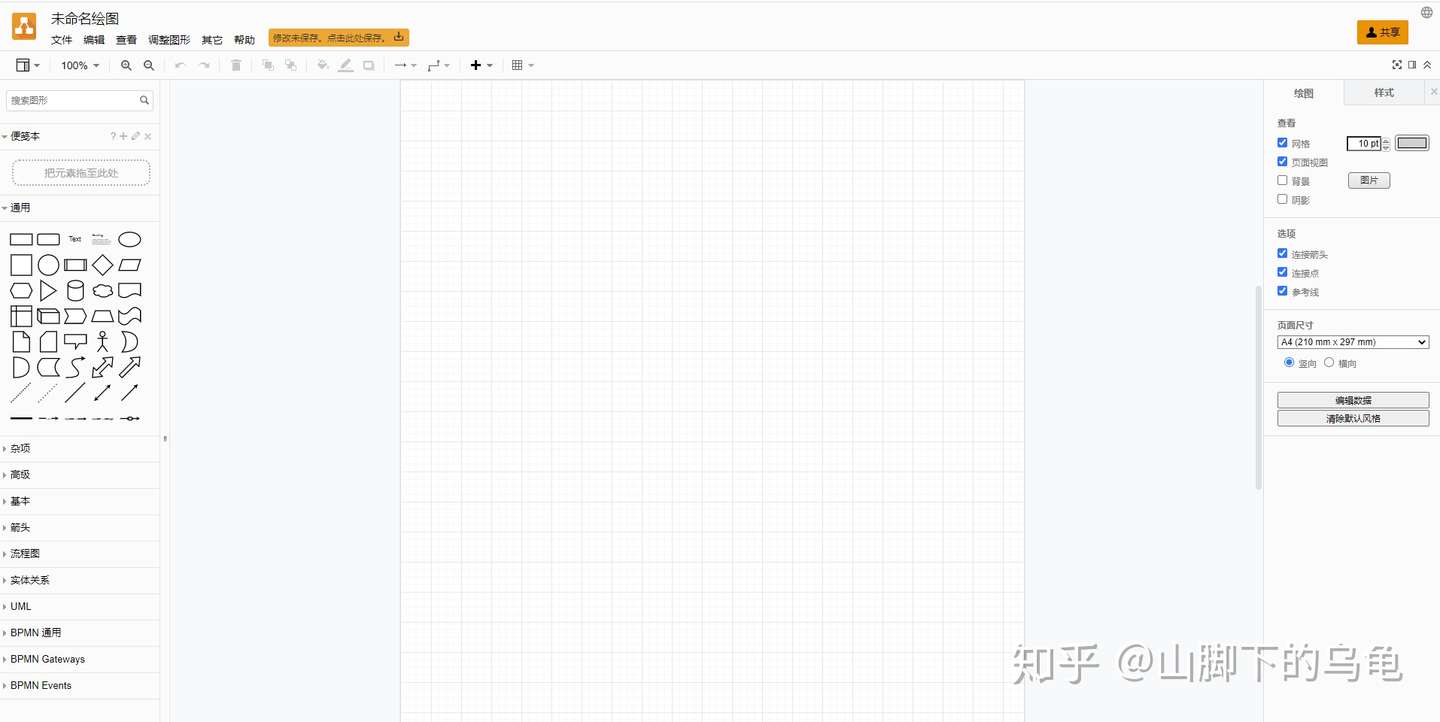The height and width of the screenshot is (722, 1440).
Task: Click the send to back icon
Action: click(x=290, y=66)
